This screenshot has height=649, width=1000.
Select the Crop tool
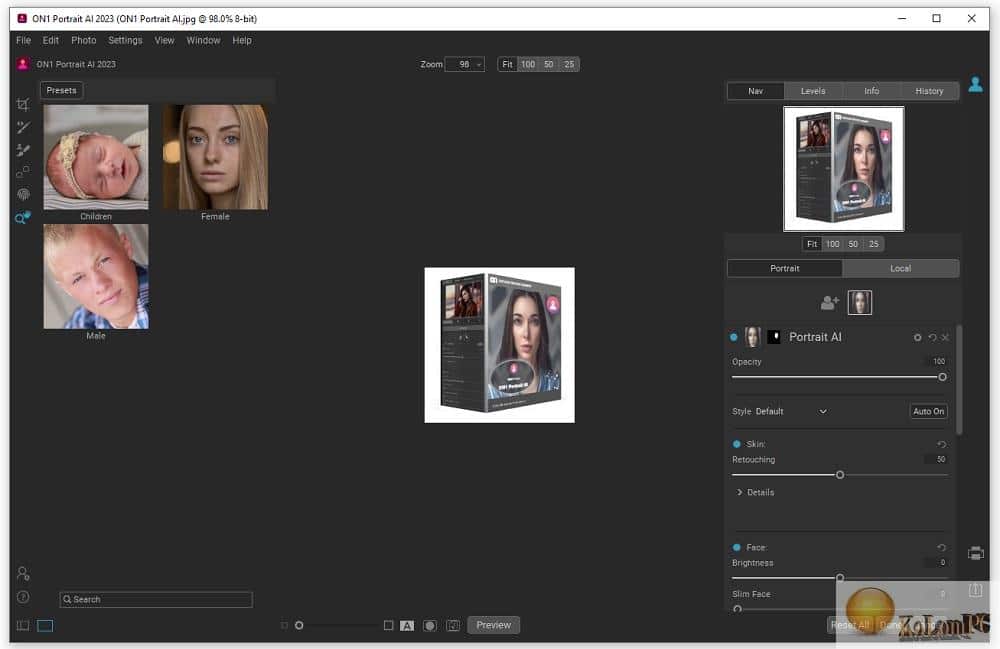pos(23,105)
